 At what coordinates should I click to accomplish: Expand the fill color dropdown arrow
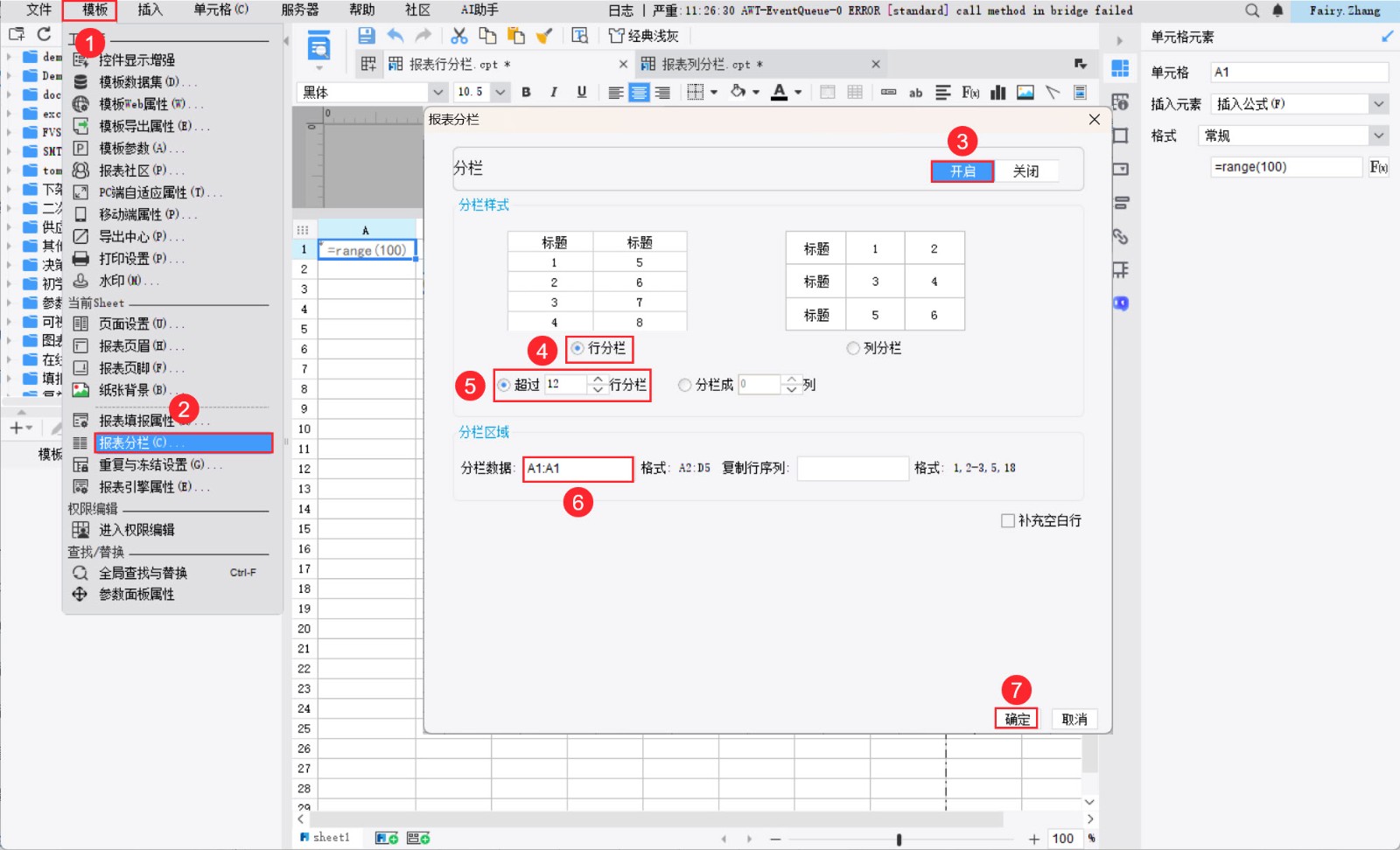(x=756, y=93)
